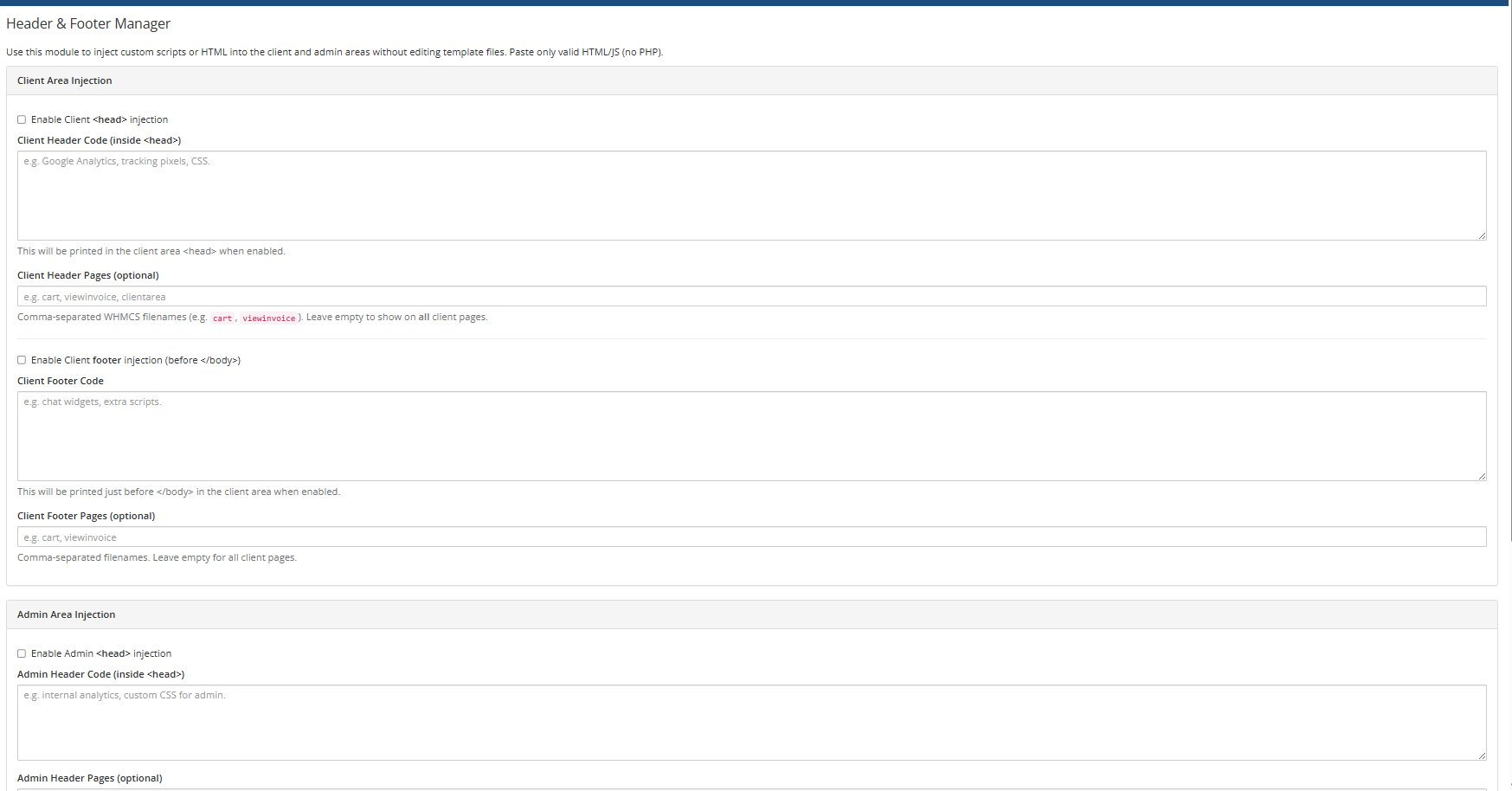Click the Admin Header Code resize grip
The height and width of the screenshot is (791, 1512).
1482,756
